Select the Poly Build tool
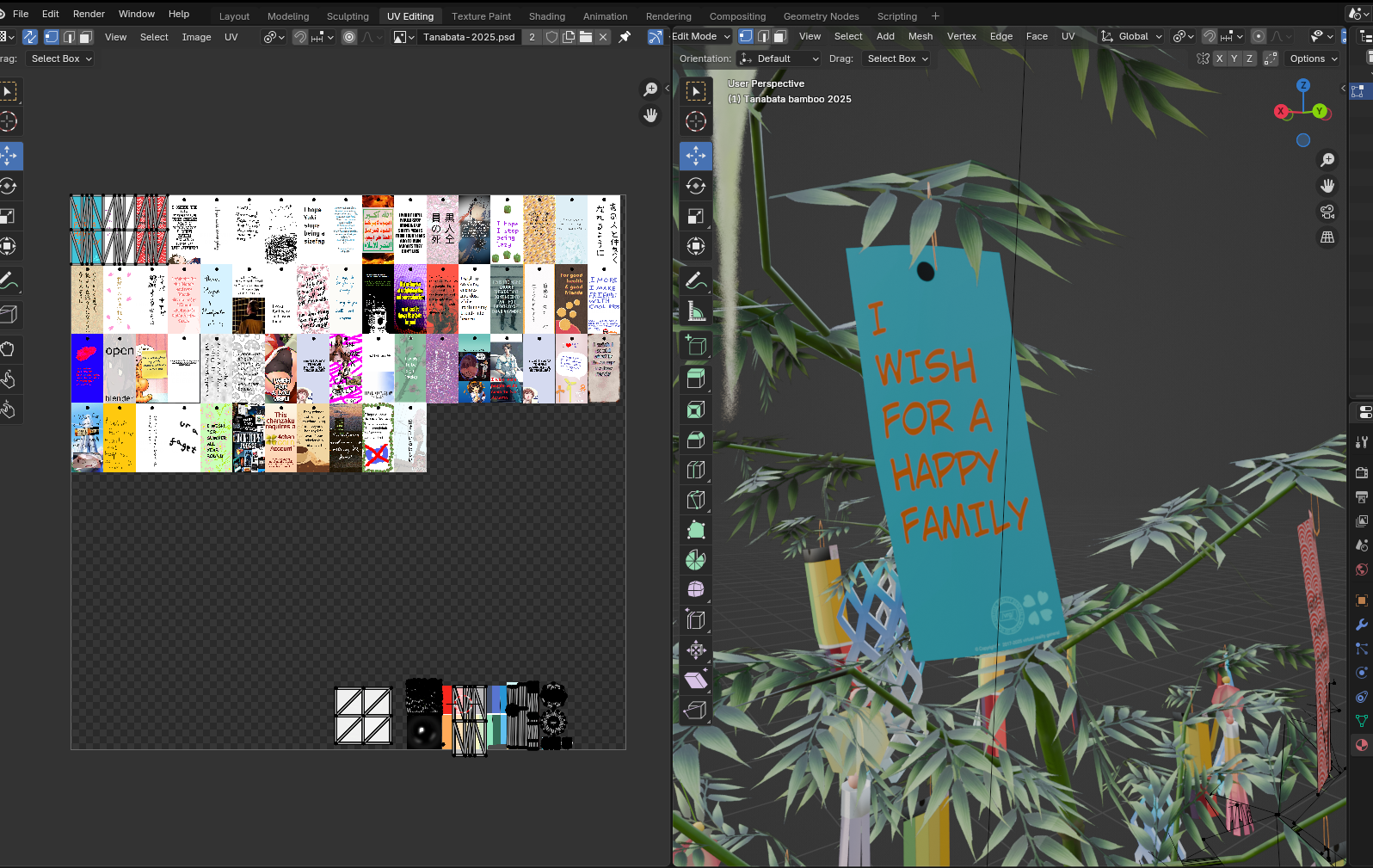1373x868 pixels. (x=696, y=530)
